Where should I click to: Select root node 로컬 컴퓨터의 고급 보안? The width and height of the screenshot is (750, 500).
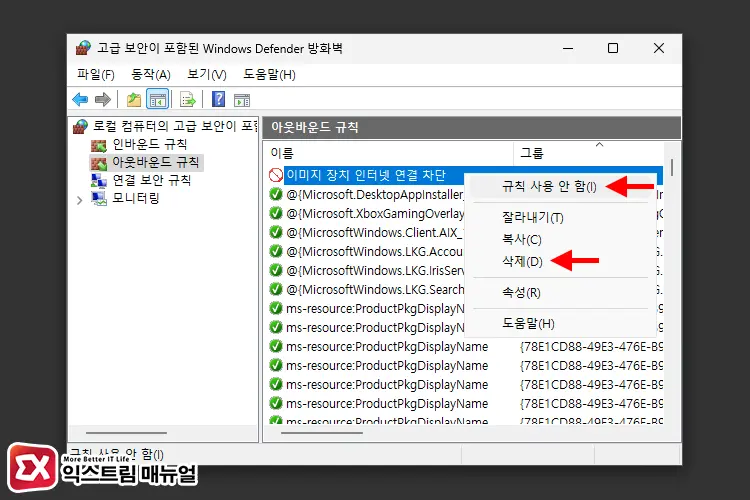pyautogui.click(x=175, y=126)
